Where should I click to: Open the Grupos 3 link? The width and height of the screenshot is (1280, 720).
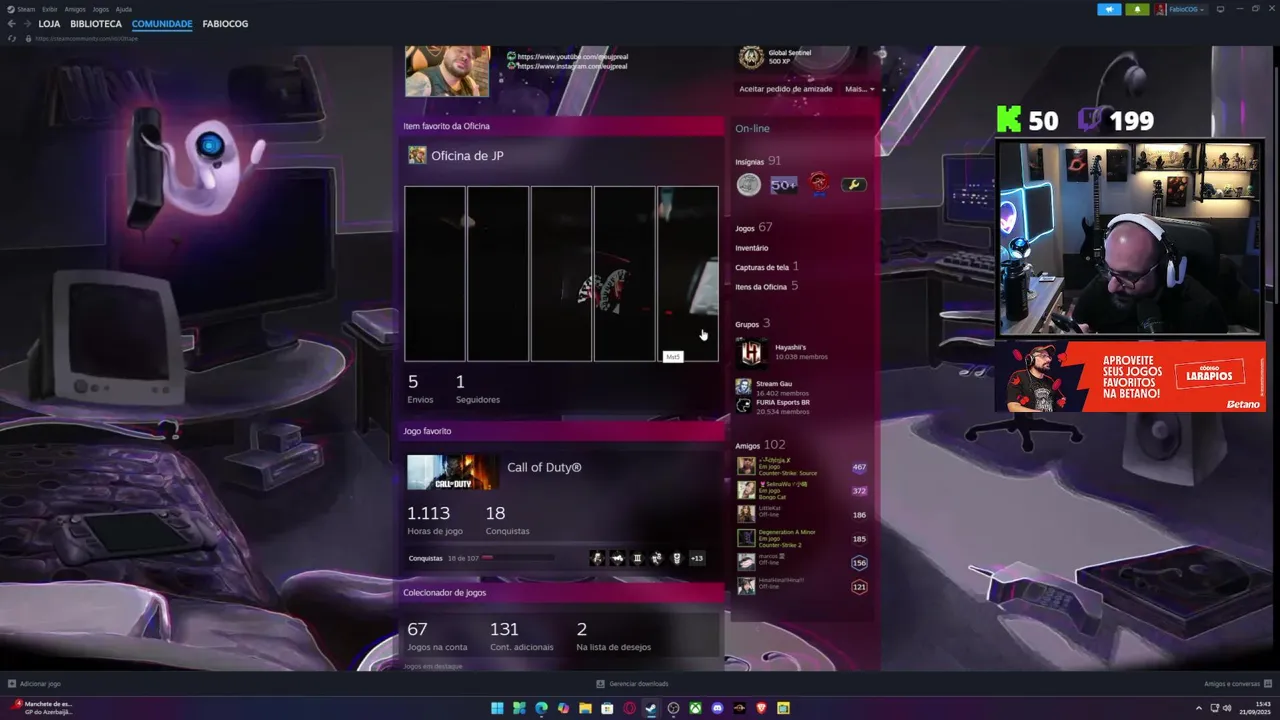[752, 324]
